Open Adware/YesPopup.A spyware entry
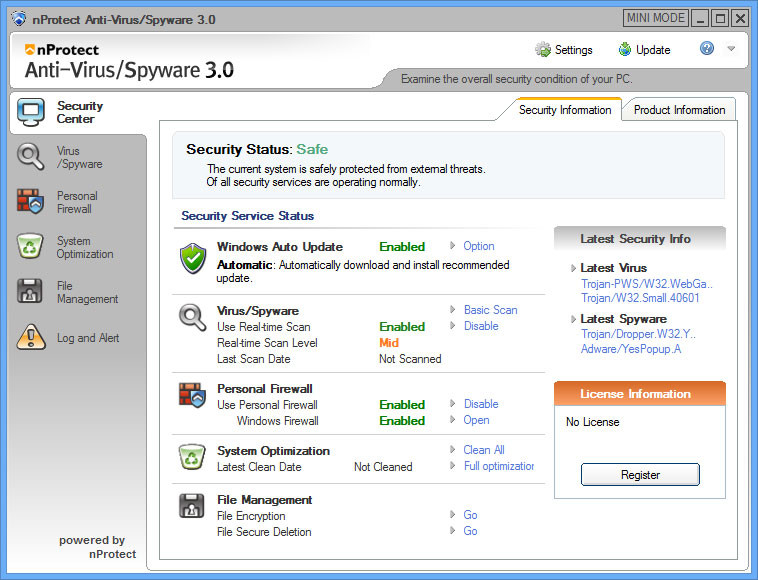The image size is (758, 580). click(631, 348)
